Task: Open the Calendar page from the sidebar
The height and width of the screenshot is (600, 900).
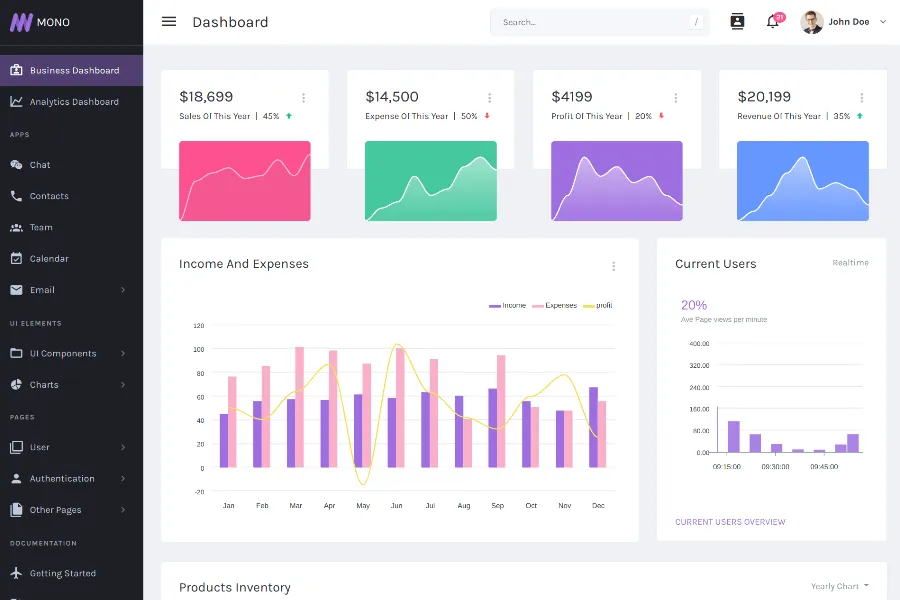Action: click(49, 259)
